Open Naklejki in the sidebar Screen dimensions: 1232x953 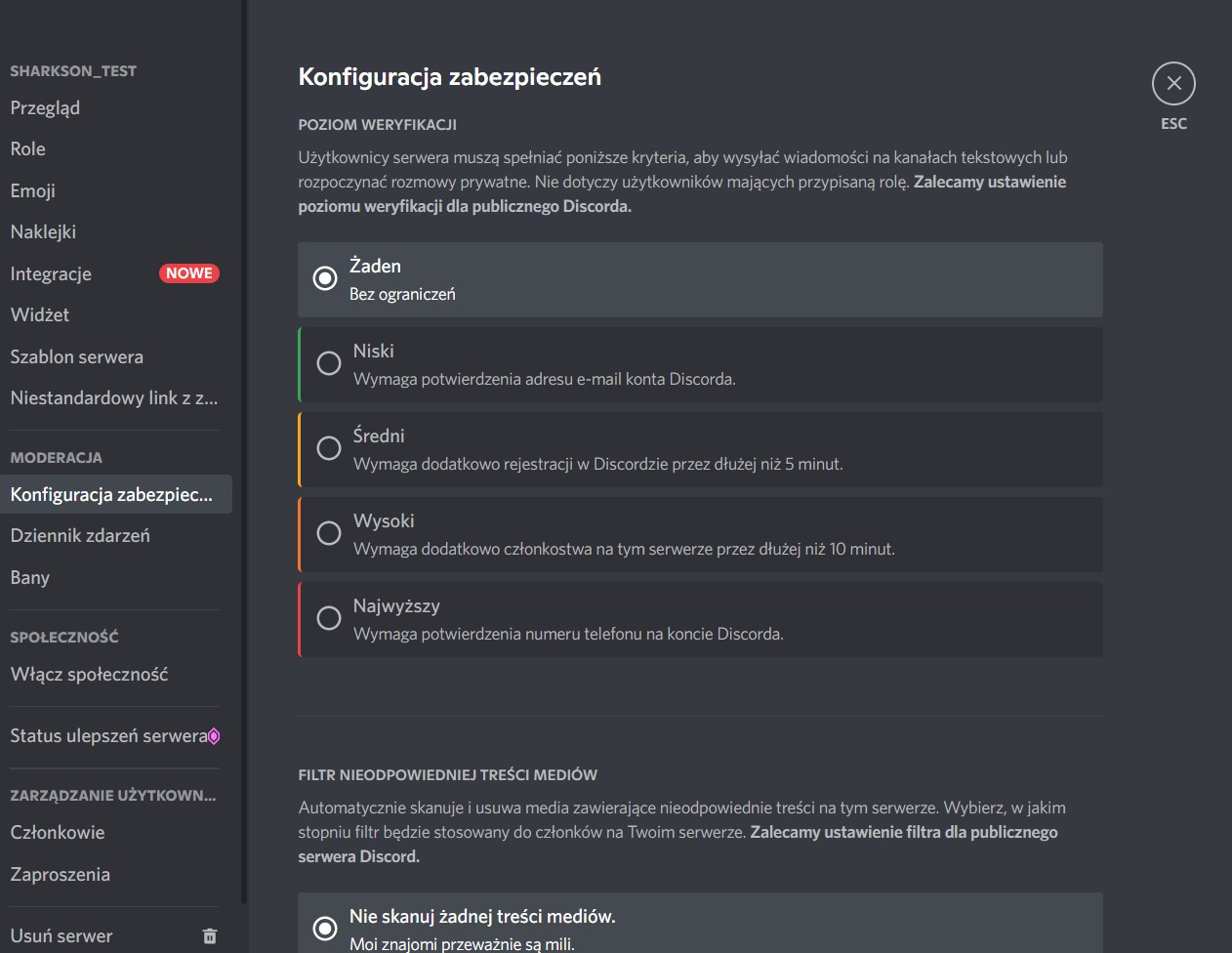coord(43,232)
